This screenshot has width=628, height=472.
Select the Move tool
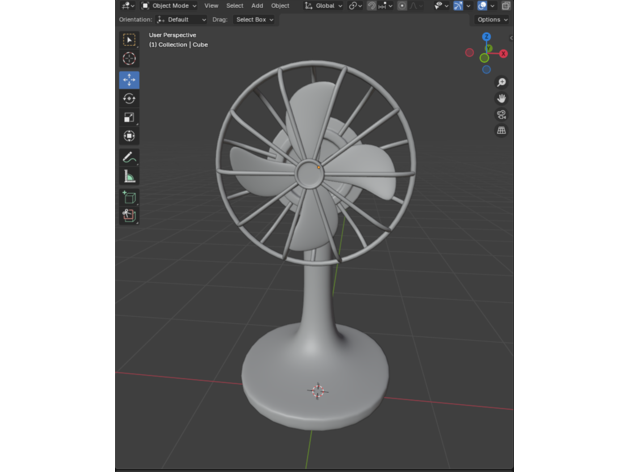point(129,79)
